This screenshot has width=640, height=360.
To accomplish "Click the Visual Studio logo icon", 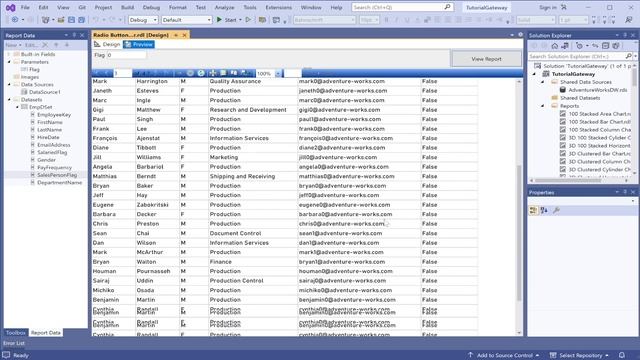I will (11, 7).
